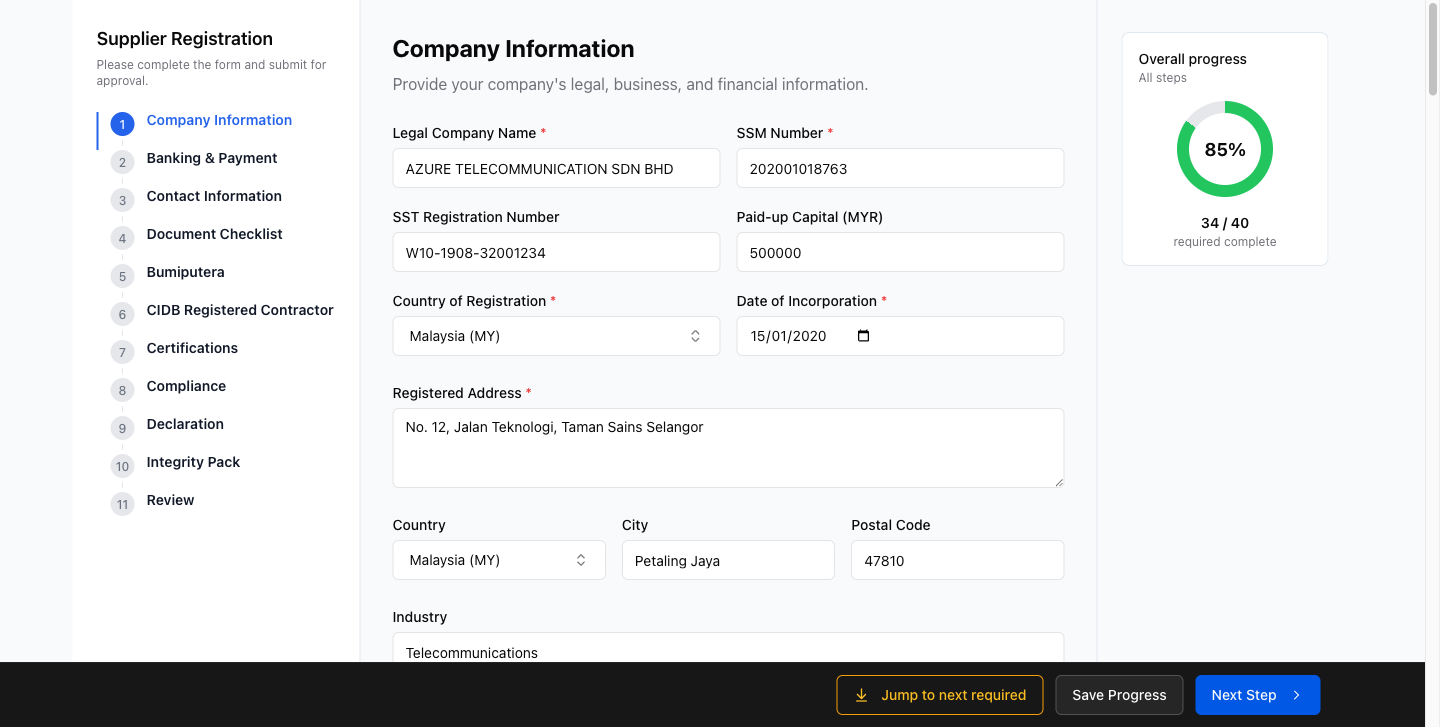Click the 'Supplier Registration' title
1440x727 pixels.
point(185,39)
